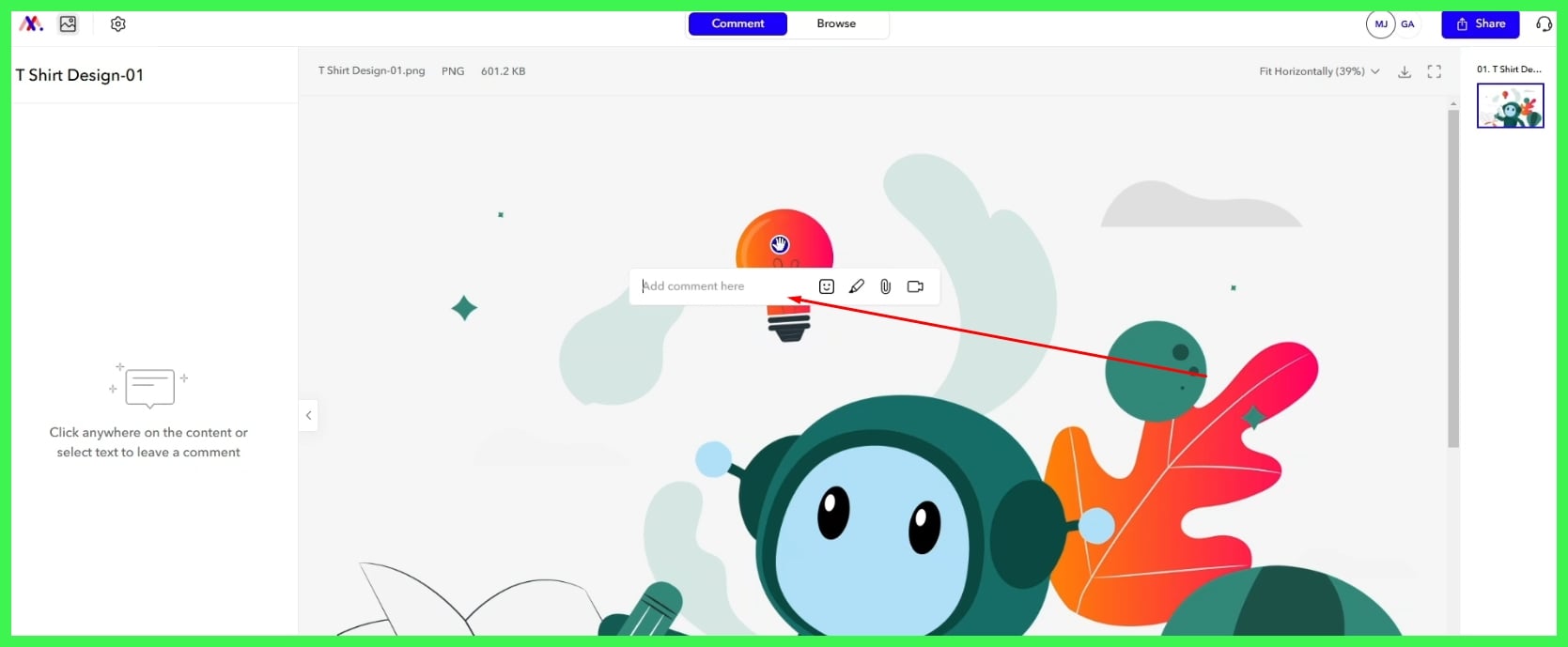
Task: Record a video comment with camera icon
Action: (x=915, y=286)
